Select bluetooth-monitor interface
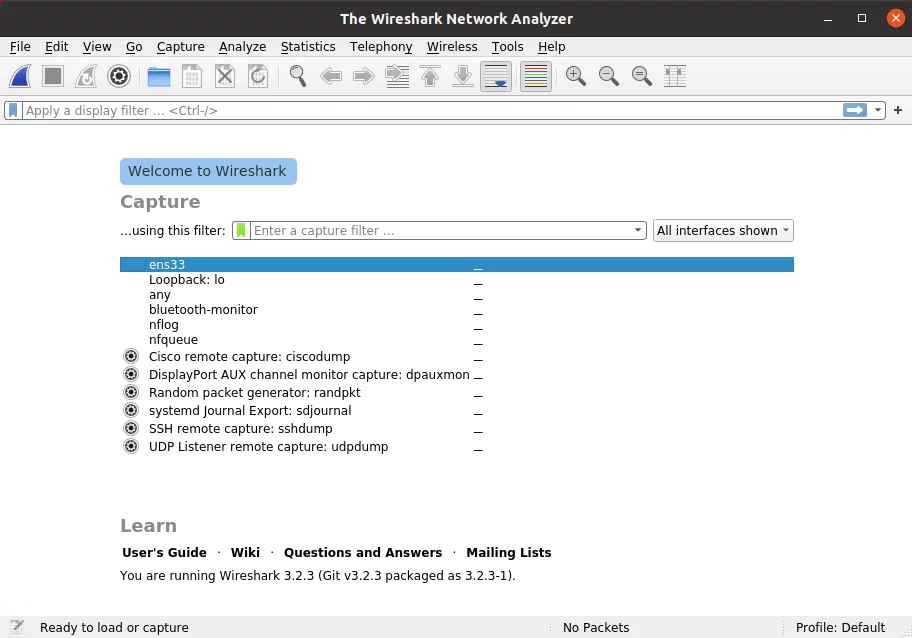 [x=457, y=310]
